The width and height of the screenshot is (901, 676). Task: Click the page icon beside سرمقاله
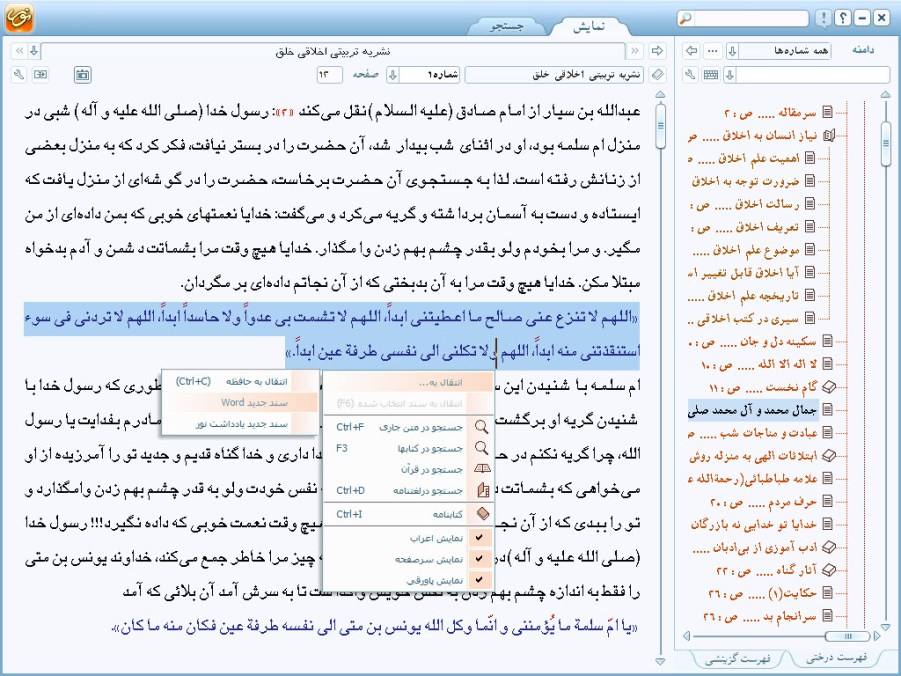(x=827, y=112)
